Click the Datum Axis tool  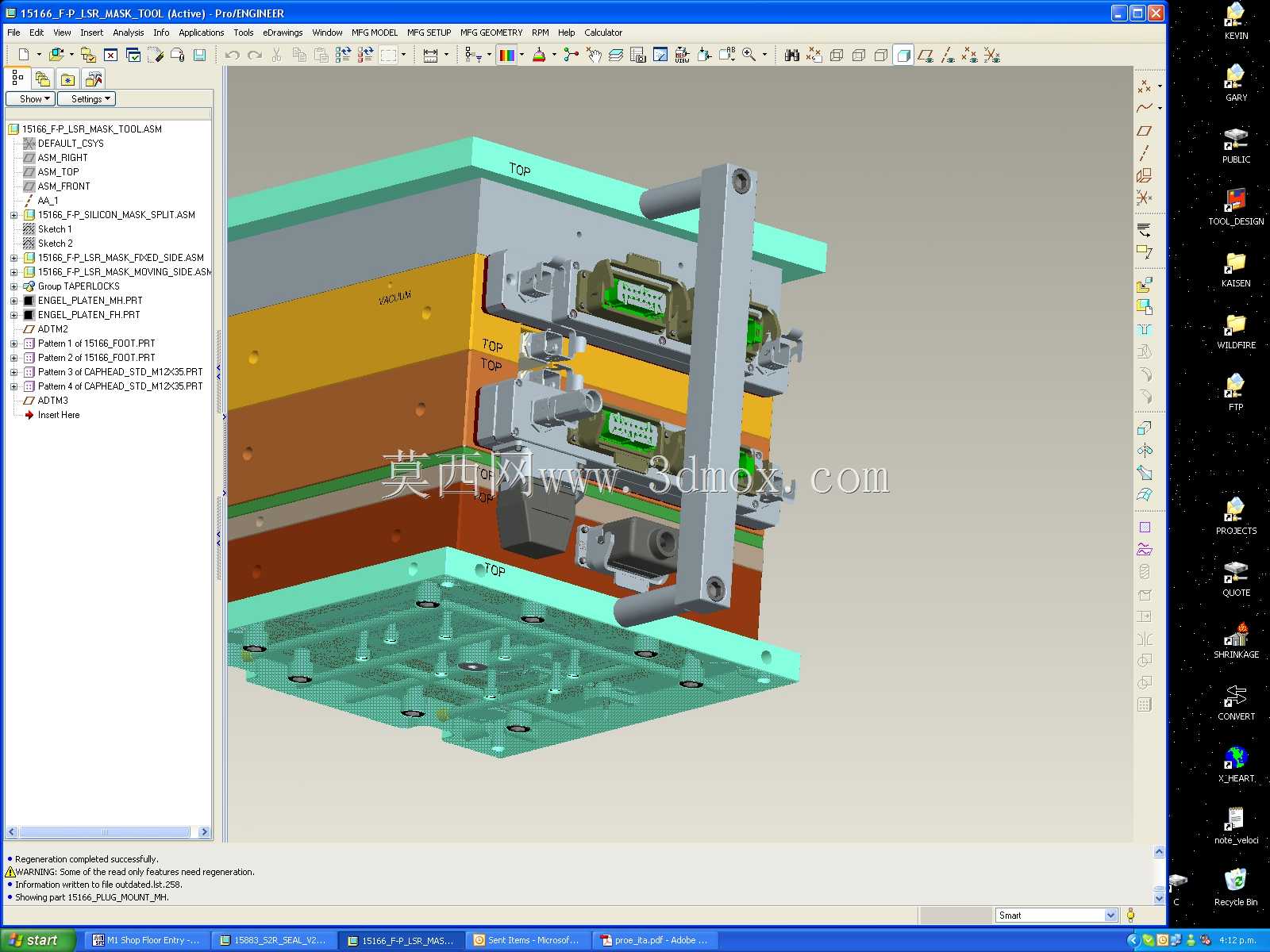1144,153
